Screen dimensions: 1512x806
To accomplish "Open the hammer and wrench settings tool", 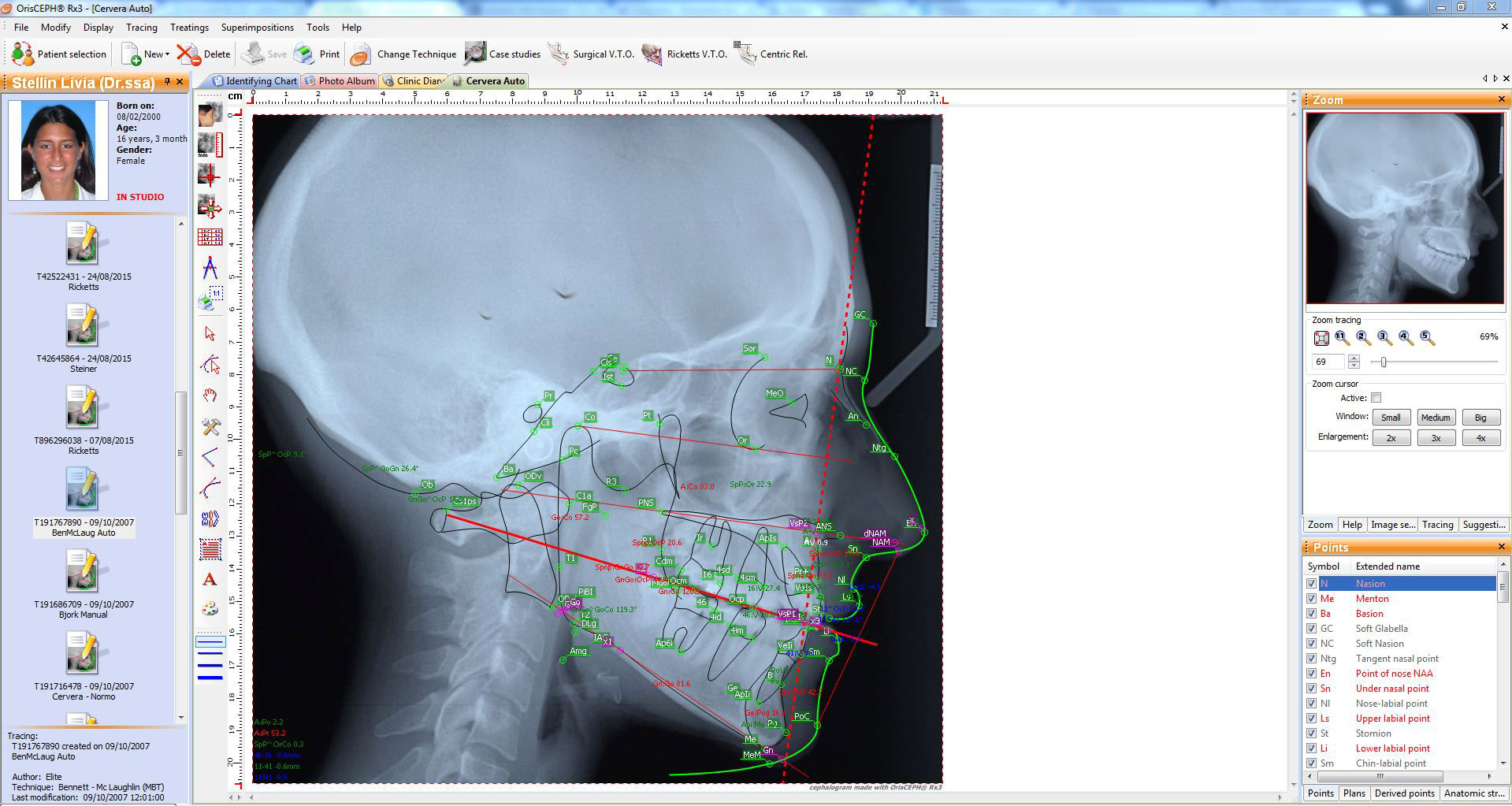I will (210, 426).
